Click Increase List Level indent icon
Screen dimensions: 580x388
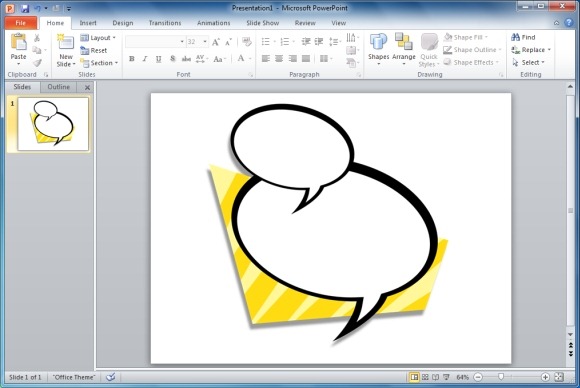319,41
